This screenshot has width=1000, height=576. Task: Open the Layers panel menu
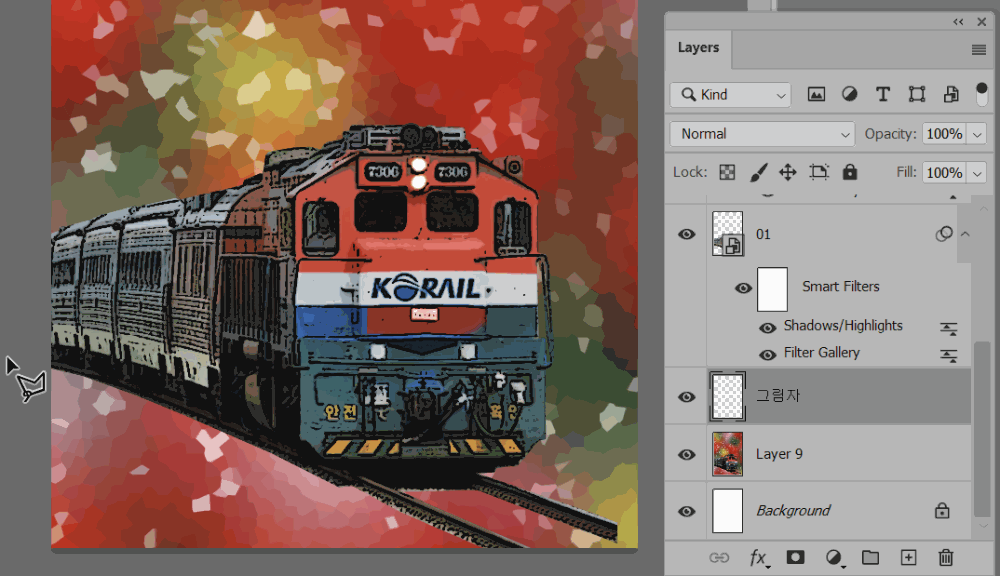tap(979, 50)
